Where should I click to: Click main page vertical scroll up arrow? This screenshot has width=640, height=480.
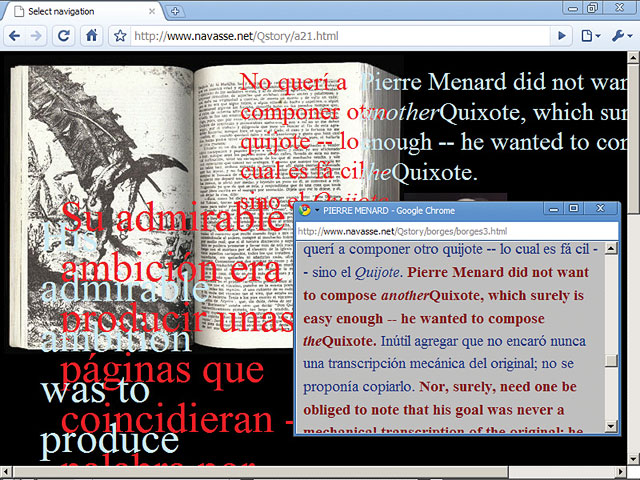point(633,58)
